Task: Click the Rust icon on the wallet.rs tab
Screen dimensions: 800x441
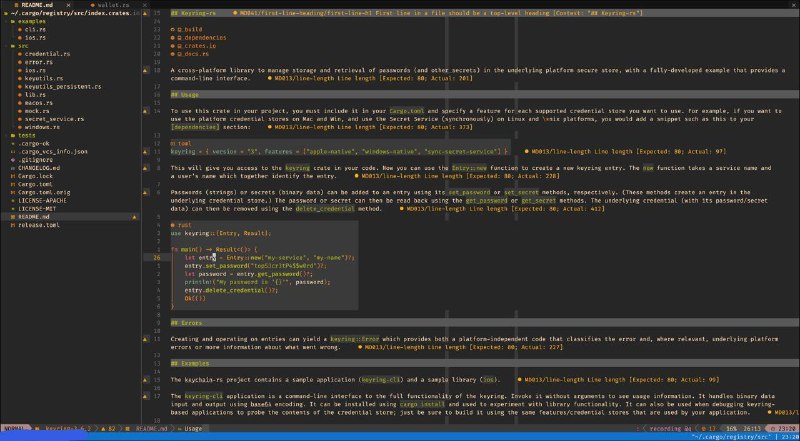Action: point(92,5)
